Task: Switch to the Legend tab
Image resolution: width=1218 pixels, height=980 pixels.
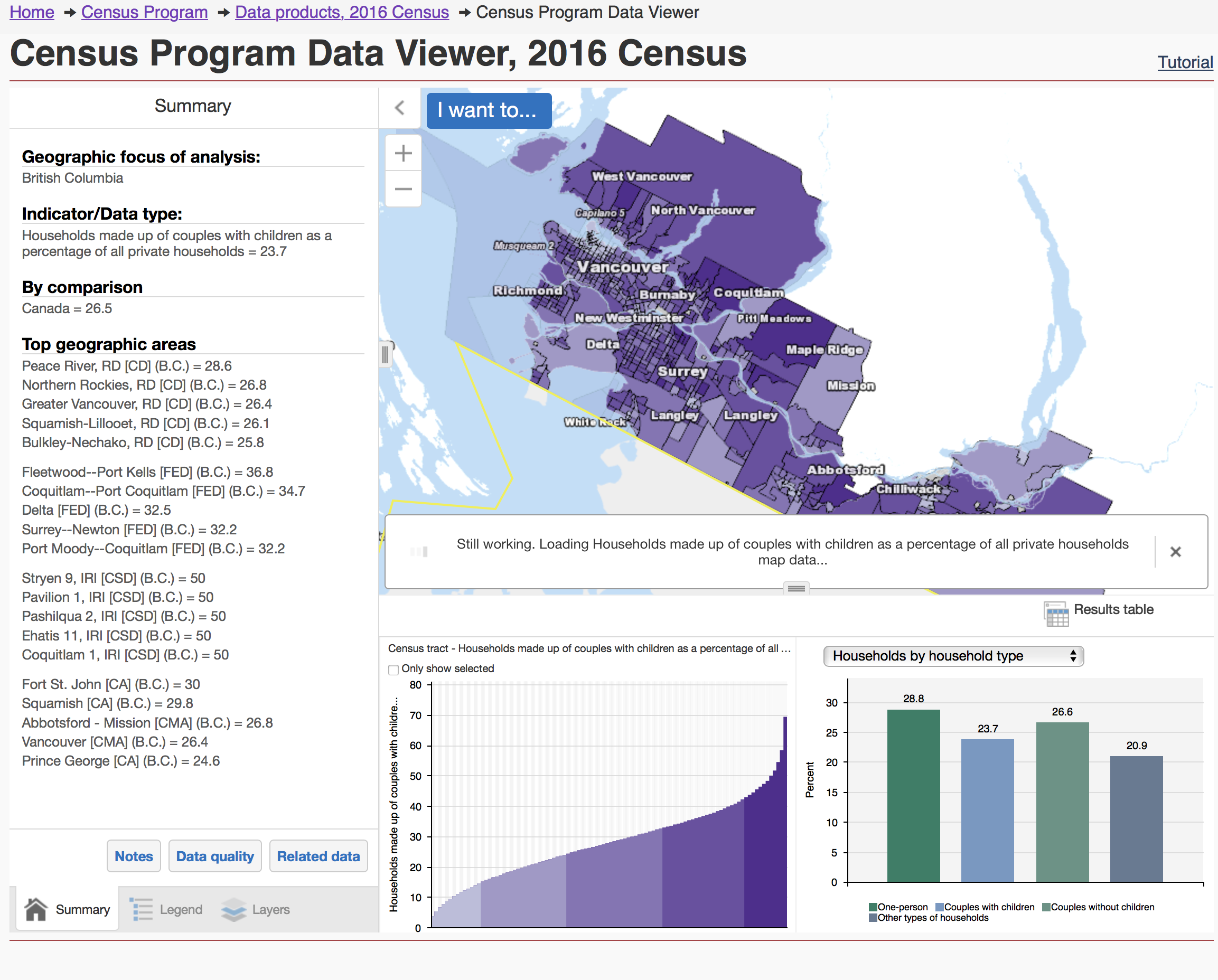Action: tap(180, 909)
